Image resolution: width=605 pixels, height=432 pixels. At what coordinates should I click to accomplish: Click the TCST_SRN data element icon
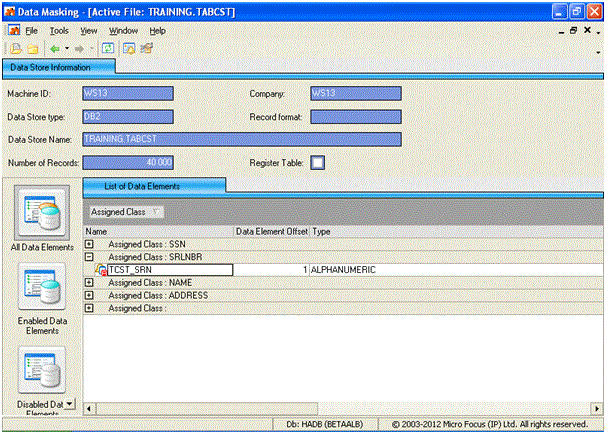[100, 270]
